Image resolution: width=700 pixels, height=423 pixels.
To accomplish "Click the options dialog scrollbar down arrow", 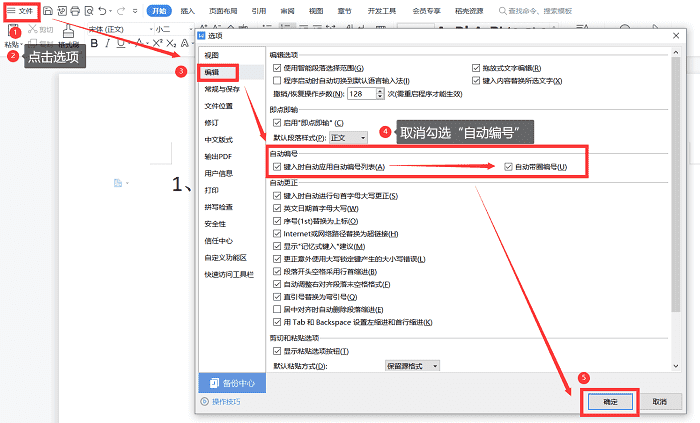I will pyautogui.click(x=676, y=366).
